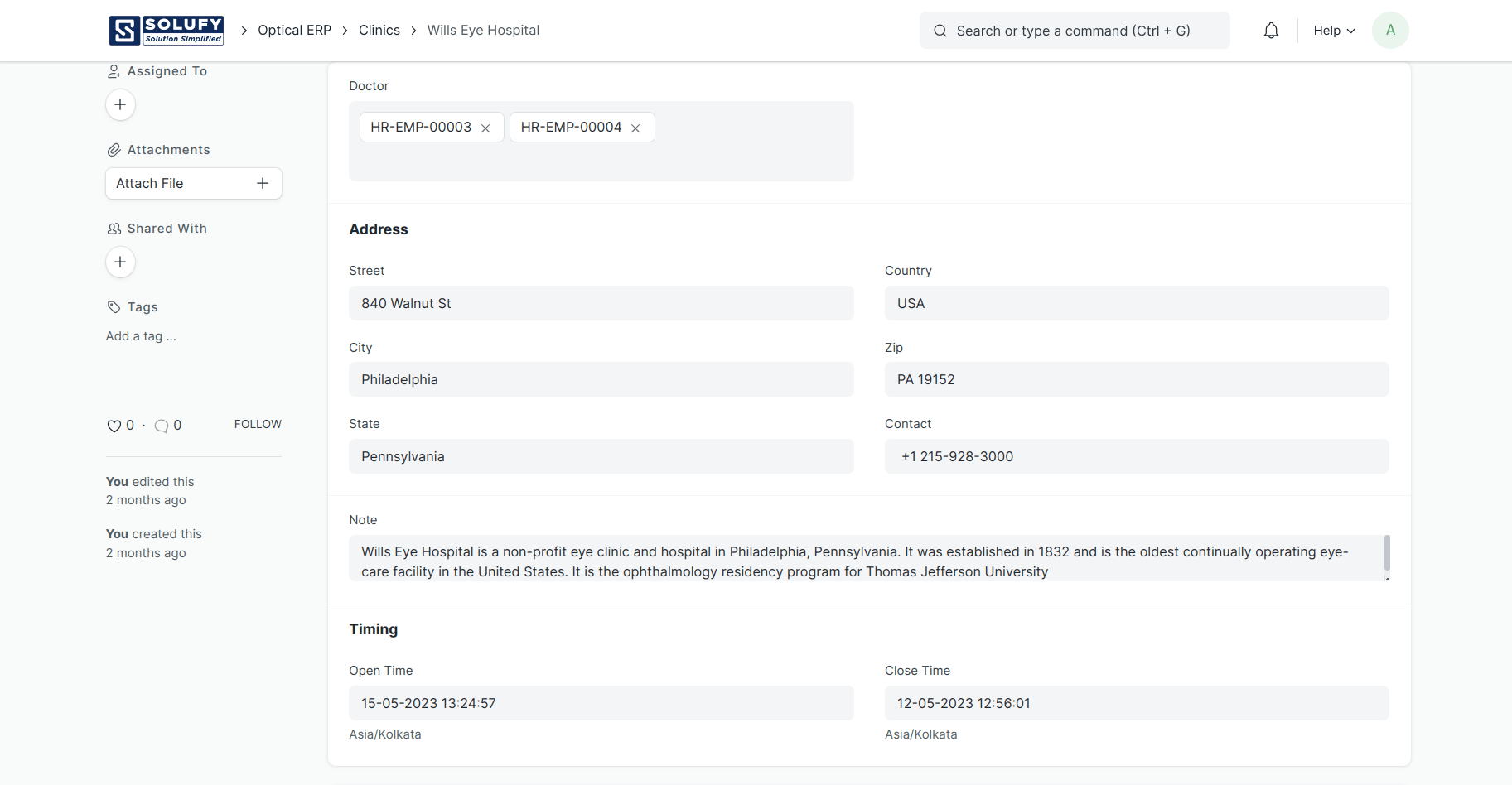Image resolution: width=1512 pixels, height=785 pixels.
Task: Go to Optical ERP breadcrumb
Action: (294, 31)
